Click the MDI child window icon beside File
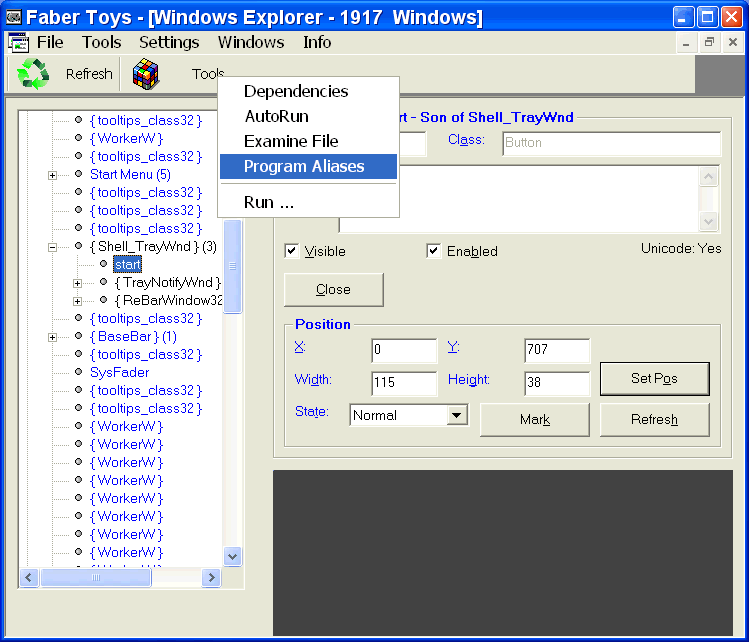749x642 pixels. point(18,43)
